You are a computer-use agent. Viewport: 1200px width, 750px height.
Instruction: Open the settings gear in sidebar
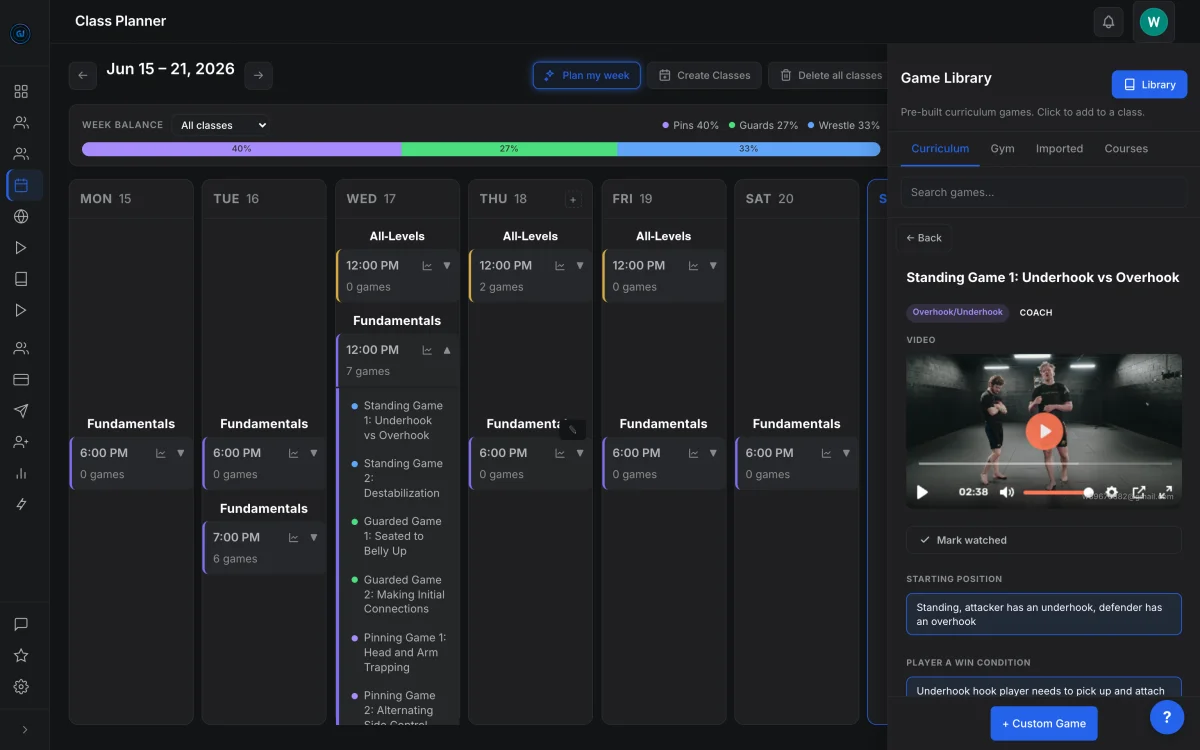pos(21,687)
